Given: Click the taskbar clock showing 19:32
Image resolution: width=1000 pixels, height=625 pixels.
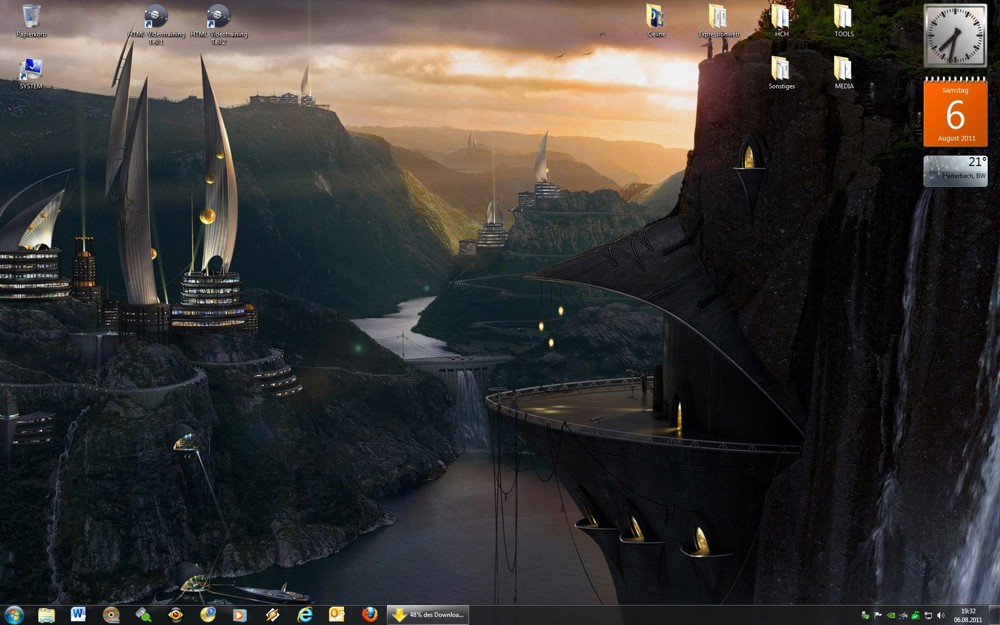Looking at the screenshot, I should point(968,615).
